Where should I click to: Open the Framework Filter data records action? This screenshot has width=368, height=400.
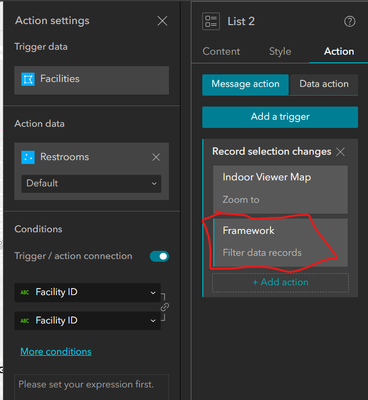click(x=280, y=242)
